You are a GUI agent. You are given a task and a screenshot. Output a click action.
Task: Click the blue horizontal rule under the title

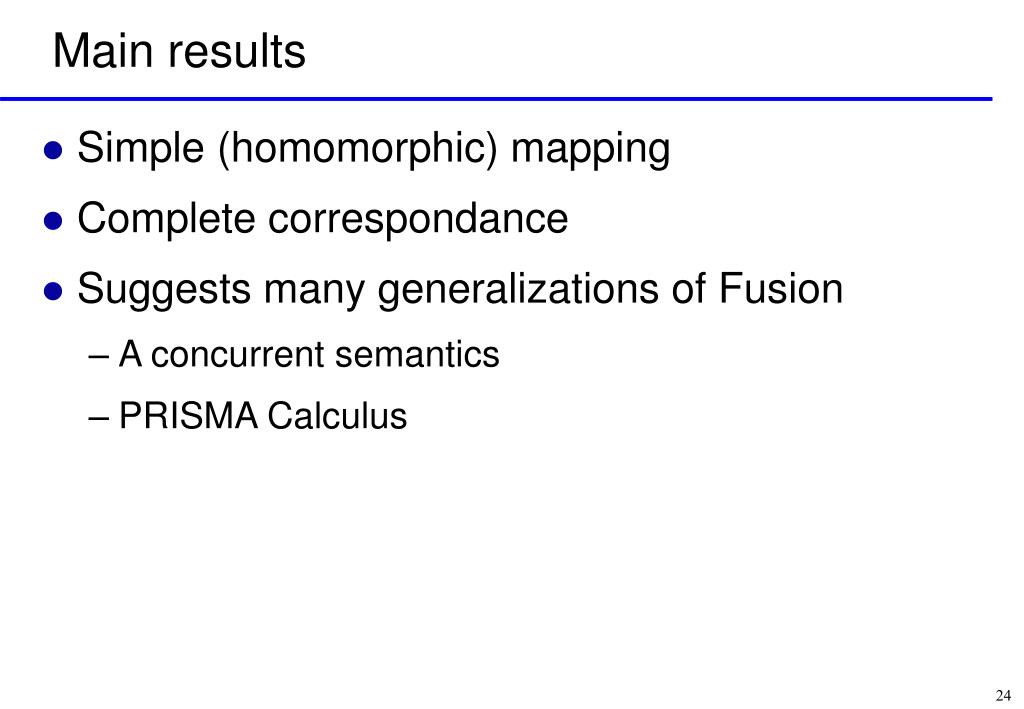tap(496, 99)
